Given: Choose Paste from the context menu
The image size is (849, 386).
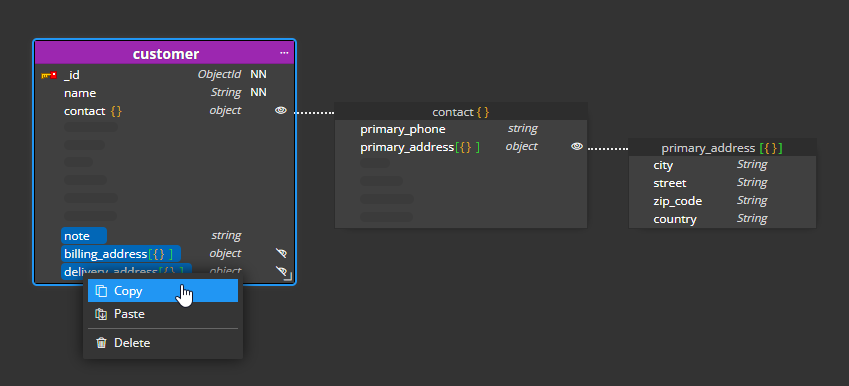Looking at the screenshot, I should 163,314.
